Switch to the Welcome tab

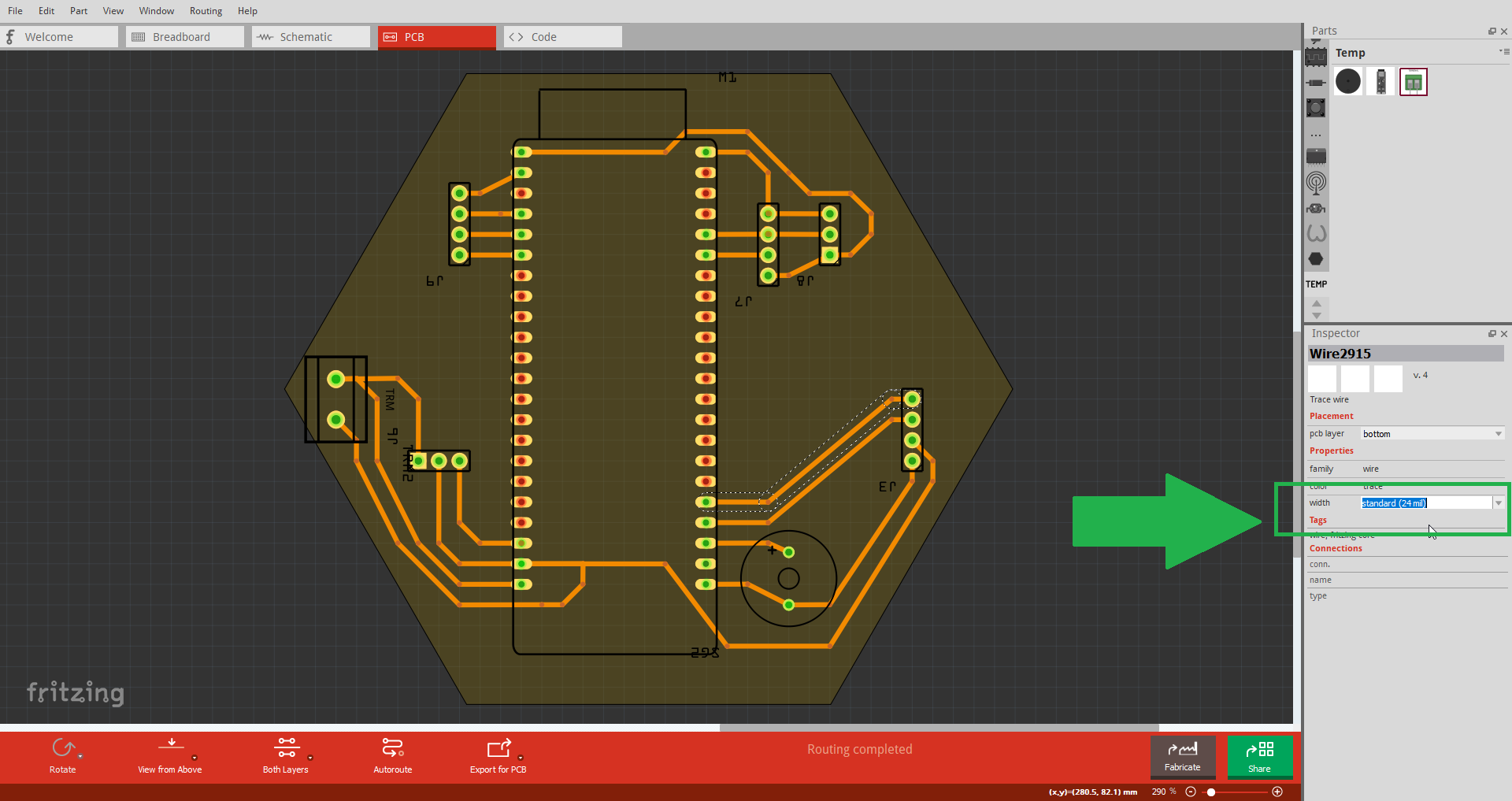(x=59, y=37)
